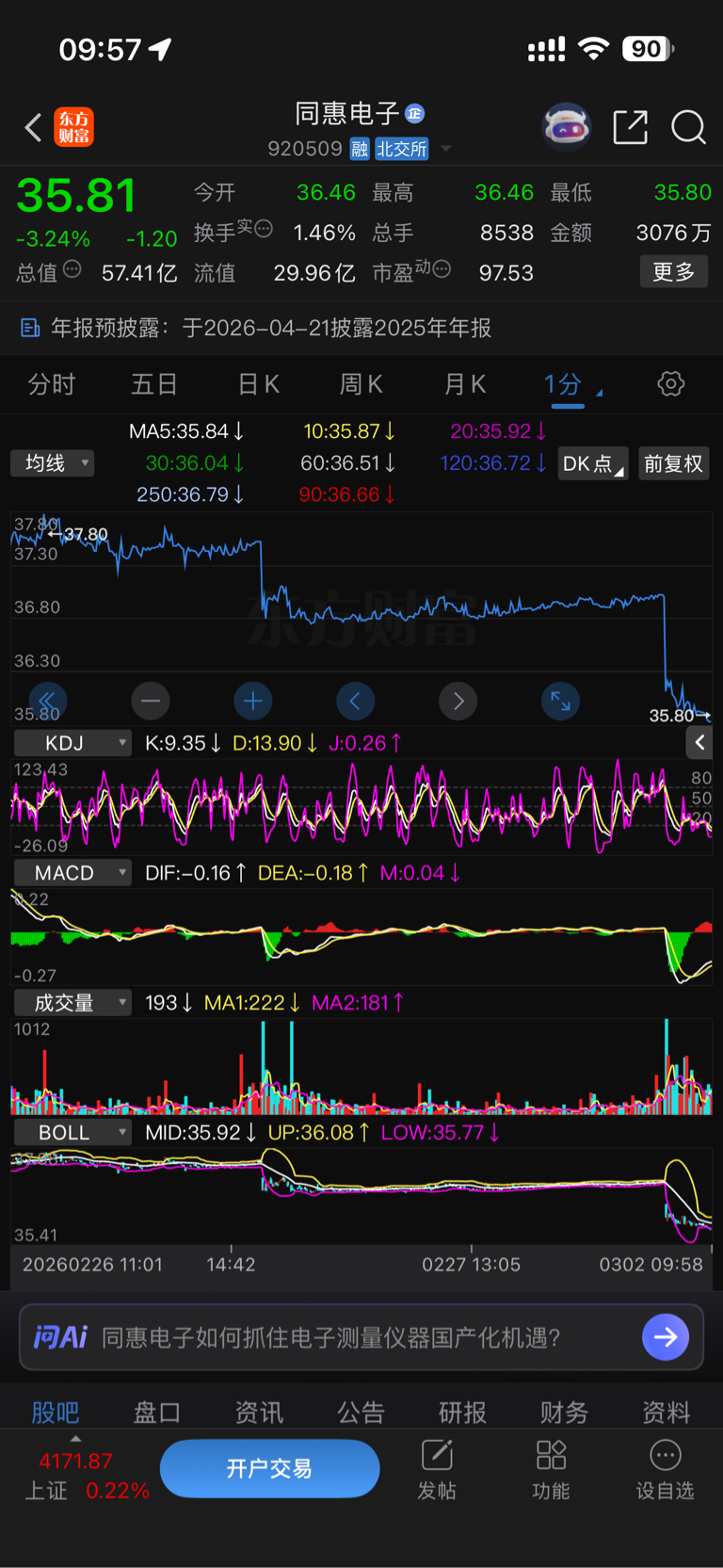Open annual report notice document icon
The image size is (723, 1568).
(30, 328)
